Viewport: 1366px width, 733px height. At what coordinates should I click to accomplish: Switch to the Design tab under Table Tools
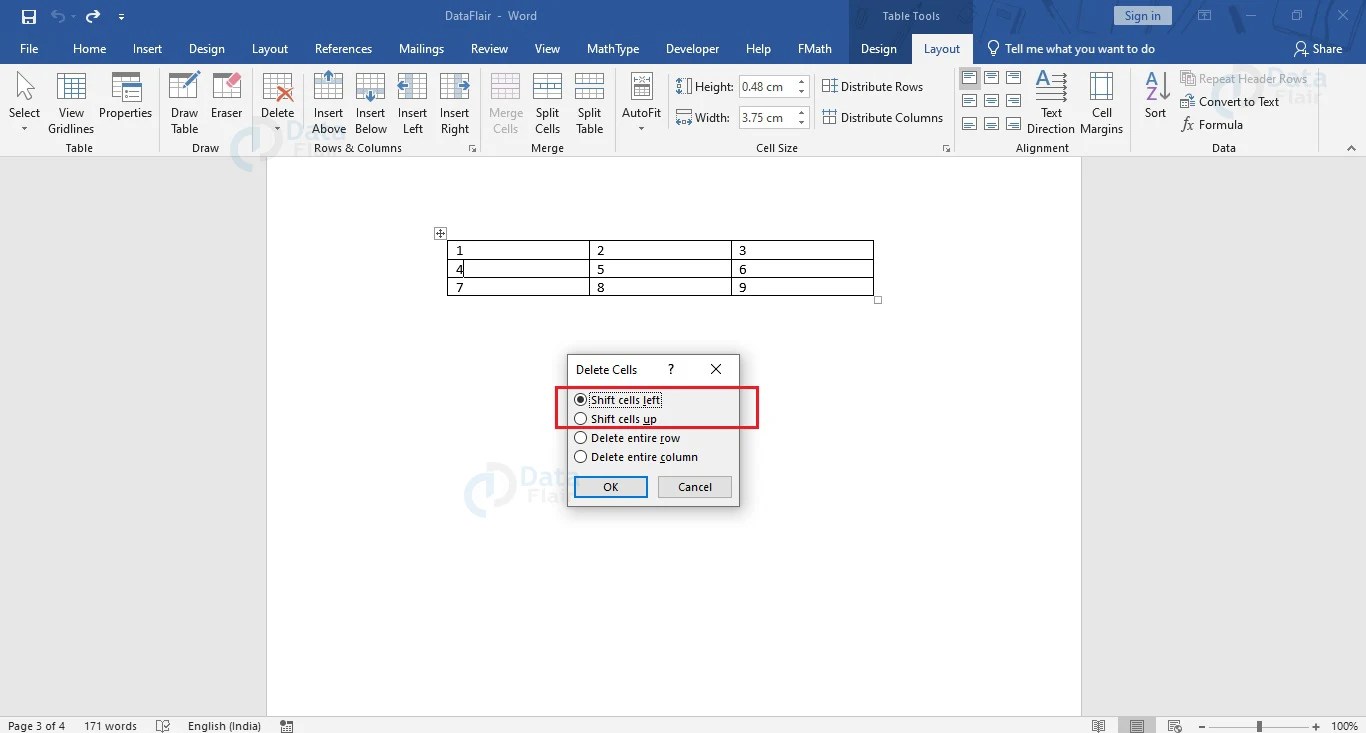pyautogui.click(x=878, y=48)
